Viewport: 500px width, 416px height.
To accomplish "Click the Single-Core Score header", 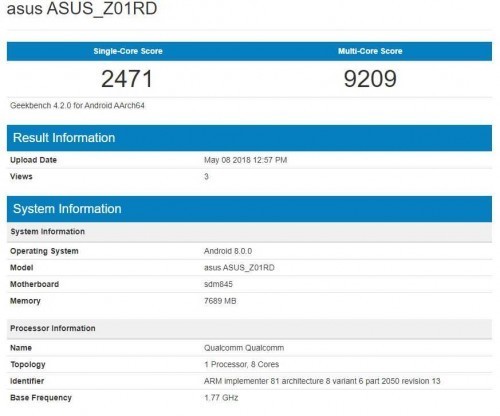I will tap(128, 51).
